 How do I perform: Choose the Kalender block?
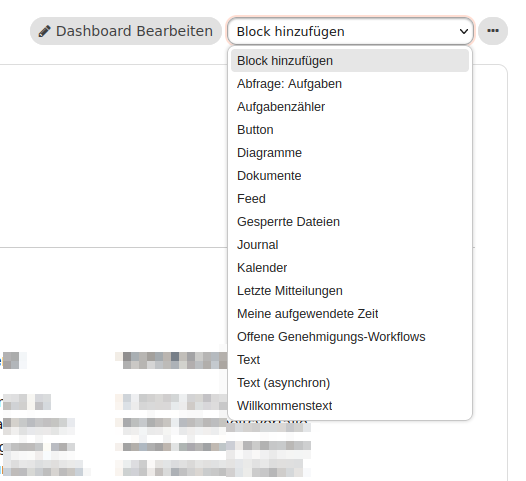(x=350, y=268)
